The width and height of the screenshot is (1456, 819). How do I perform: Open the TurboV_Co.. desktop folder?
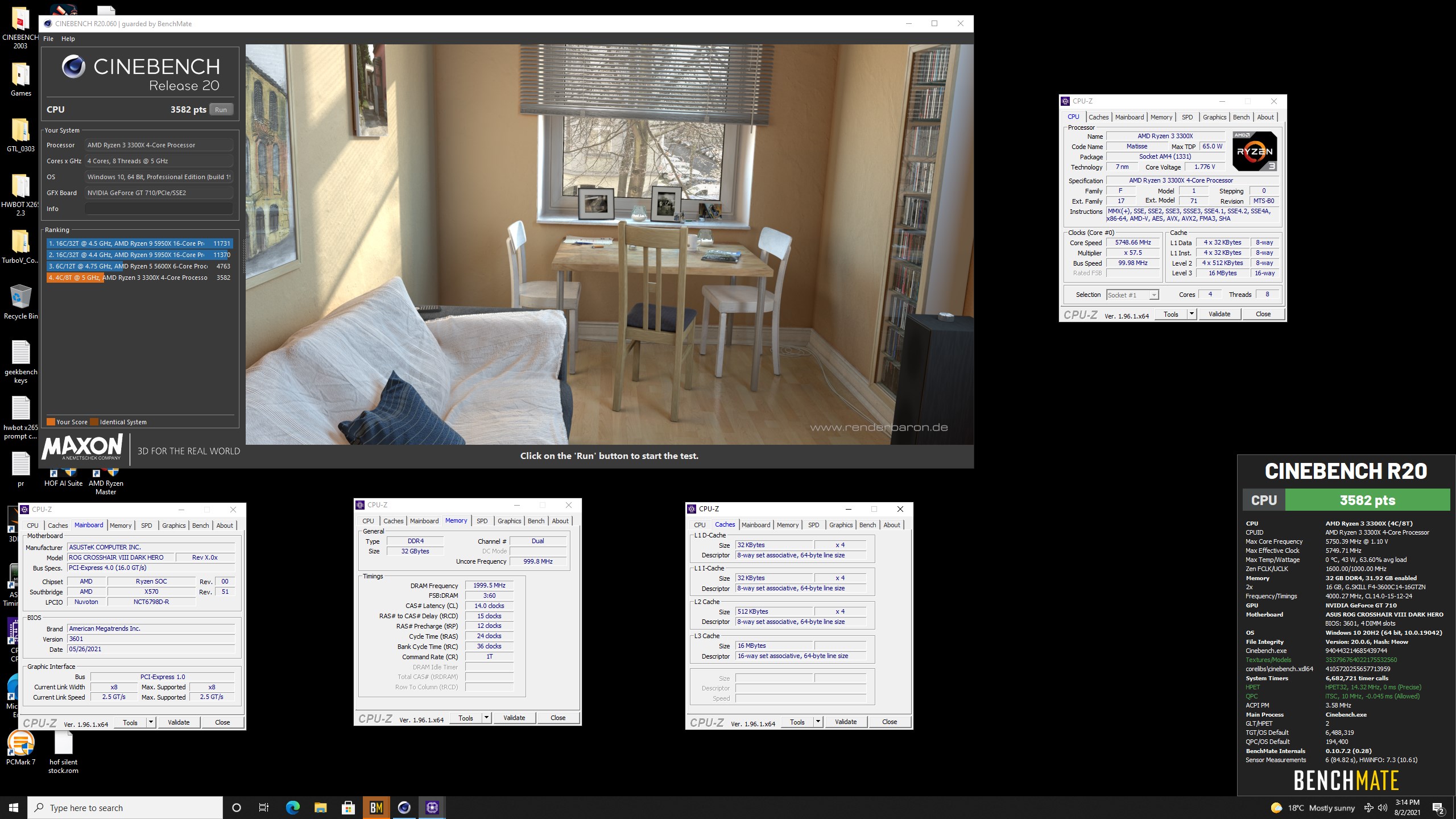(x=20, y=247)
